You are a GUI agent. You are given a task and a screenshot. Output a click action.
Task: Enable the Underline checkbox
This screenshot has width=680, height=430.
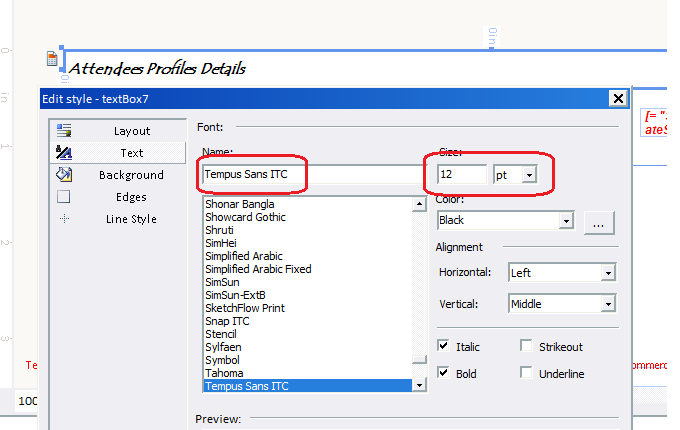point(526,372)
